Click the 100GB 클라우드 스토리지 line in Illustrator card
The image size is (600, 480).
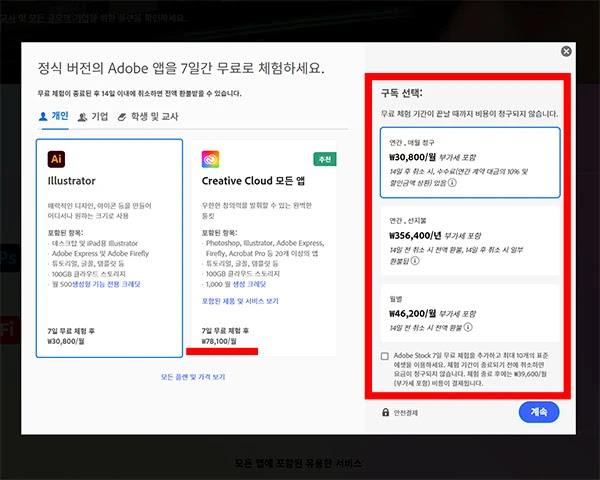pos(88,274)
